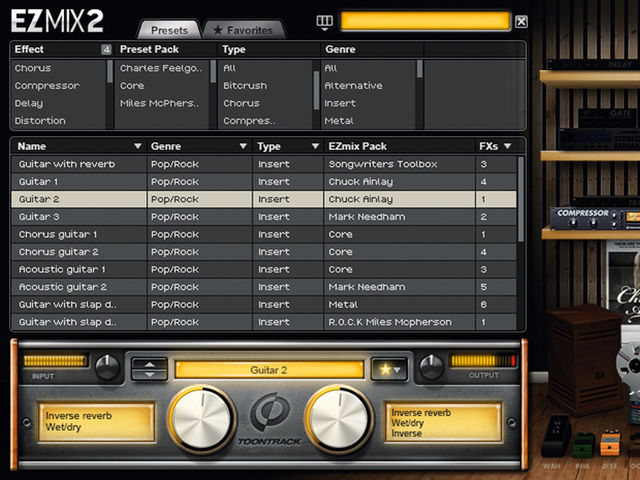Open the favorites star dropdown
This screenshot has width=640, height=480.
(389, 369)
